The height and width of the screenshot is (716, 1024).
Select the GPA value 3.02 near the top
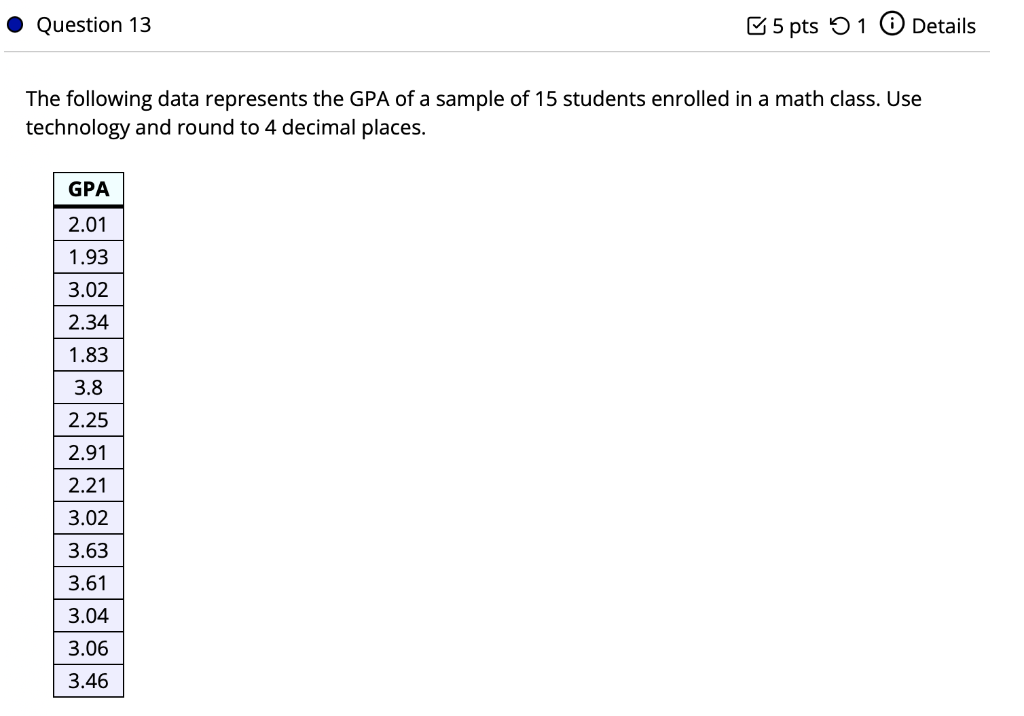(x=88, y=289)
